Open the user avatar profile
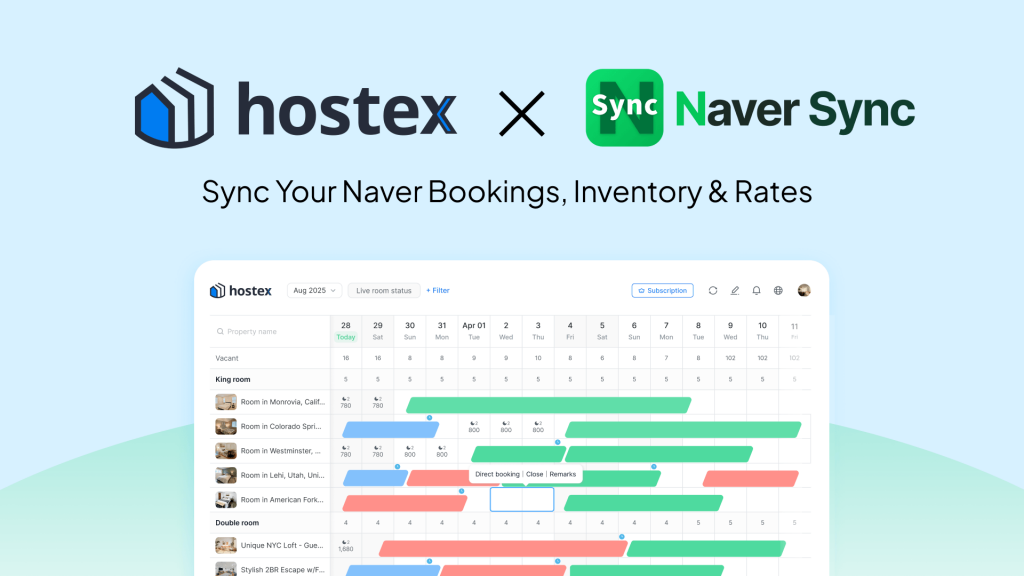The height and width of the screenshot is (576, 1024). pyautogui.click(x=804, y=291)
